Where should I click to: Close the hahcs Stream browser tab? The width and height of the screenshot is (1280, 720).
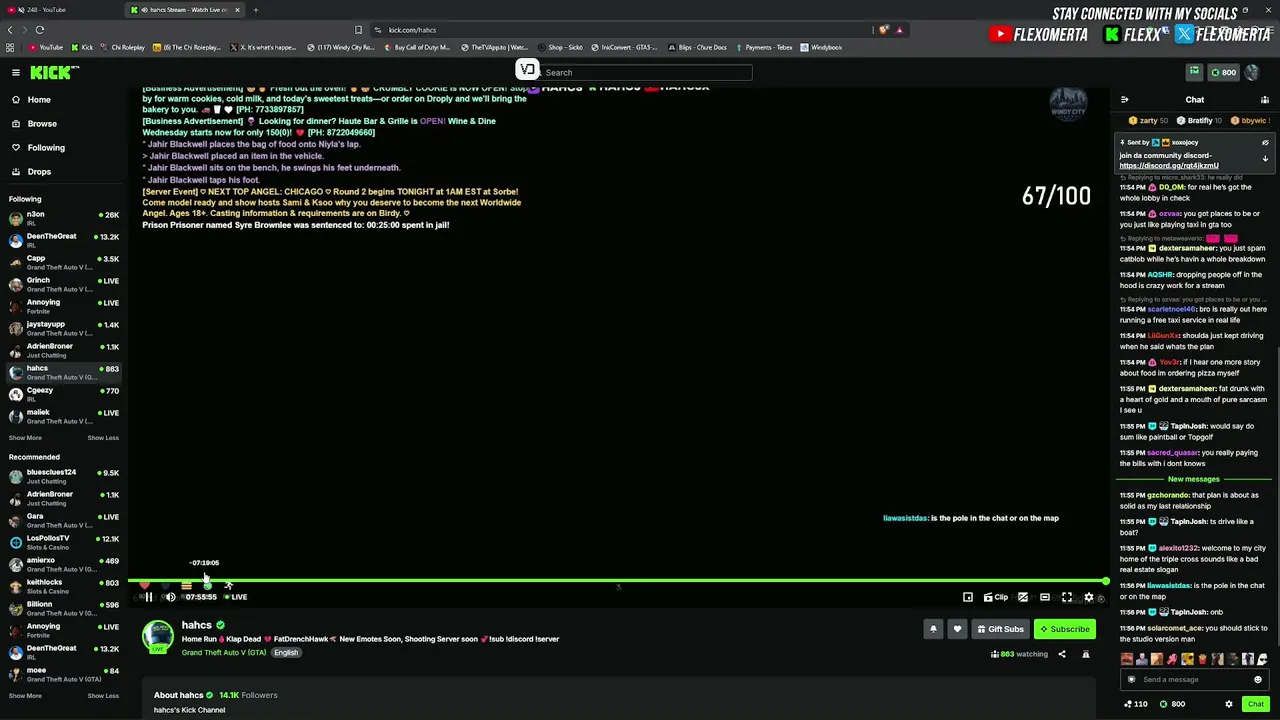tap(237, 10)
